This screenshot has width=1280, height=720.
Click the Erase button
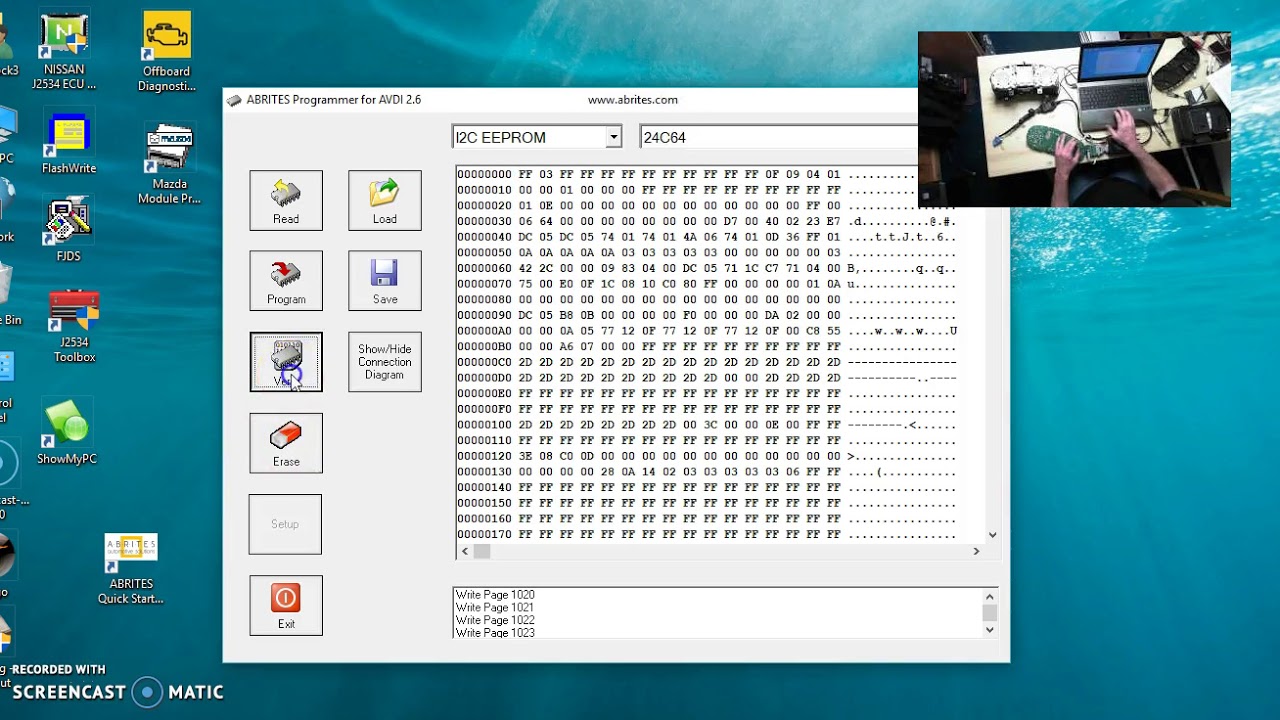point(286,443)
